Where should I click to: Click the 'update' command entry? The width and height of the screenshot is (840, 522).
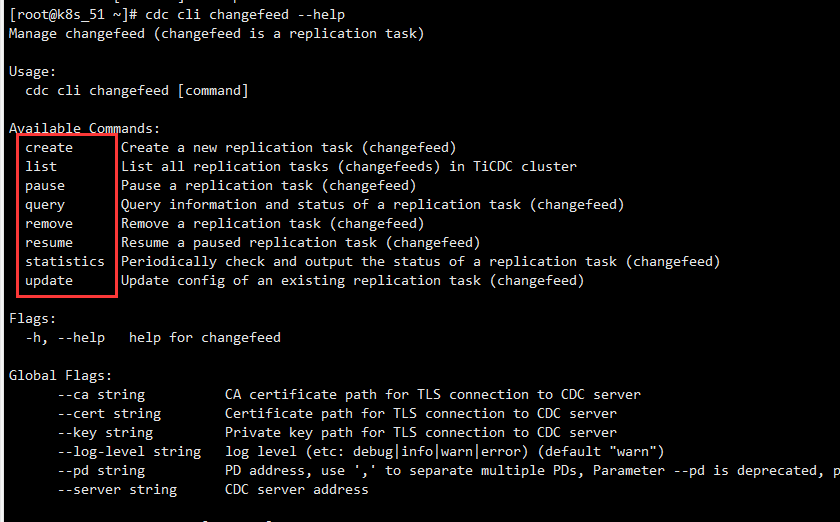click(49, 280)
